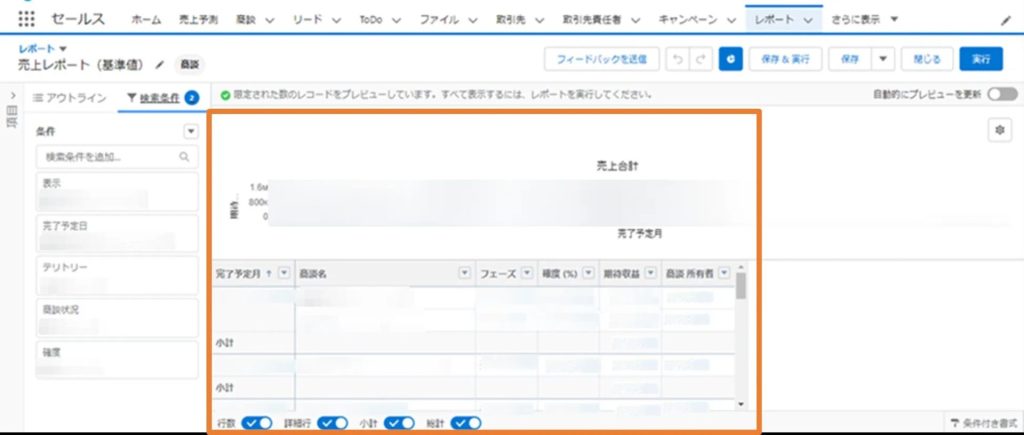Open the 表示 filter card

pos(117,191)
